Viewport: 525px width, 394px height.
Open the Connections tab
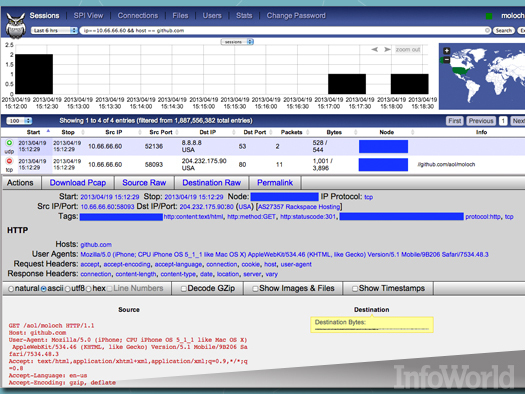tap(138, 15)
